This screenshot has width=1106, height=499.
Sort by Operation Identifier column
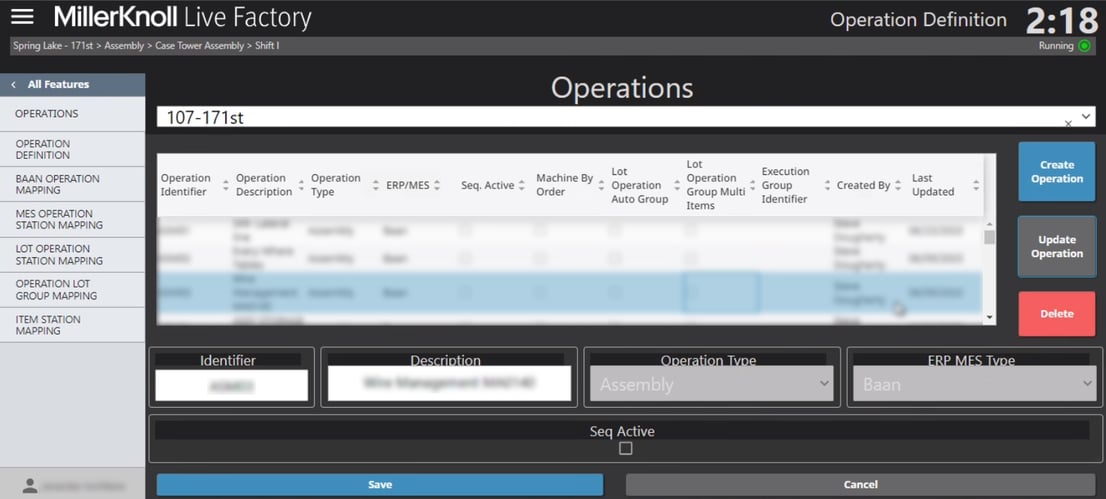pyautogui.click(x=226, y=185)
